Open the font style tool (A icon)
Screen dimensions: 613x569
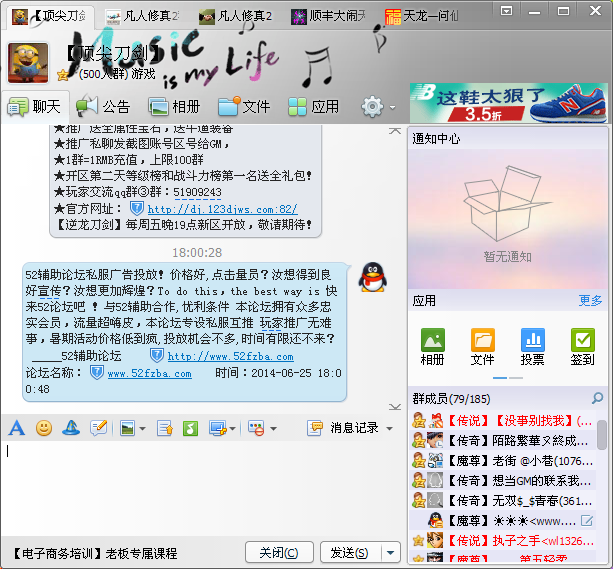coord(17,428)
